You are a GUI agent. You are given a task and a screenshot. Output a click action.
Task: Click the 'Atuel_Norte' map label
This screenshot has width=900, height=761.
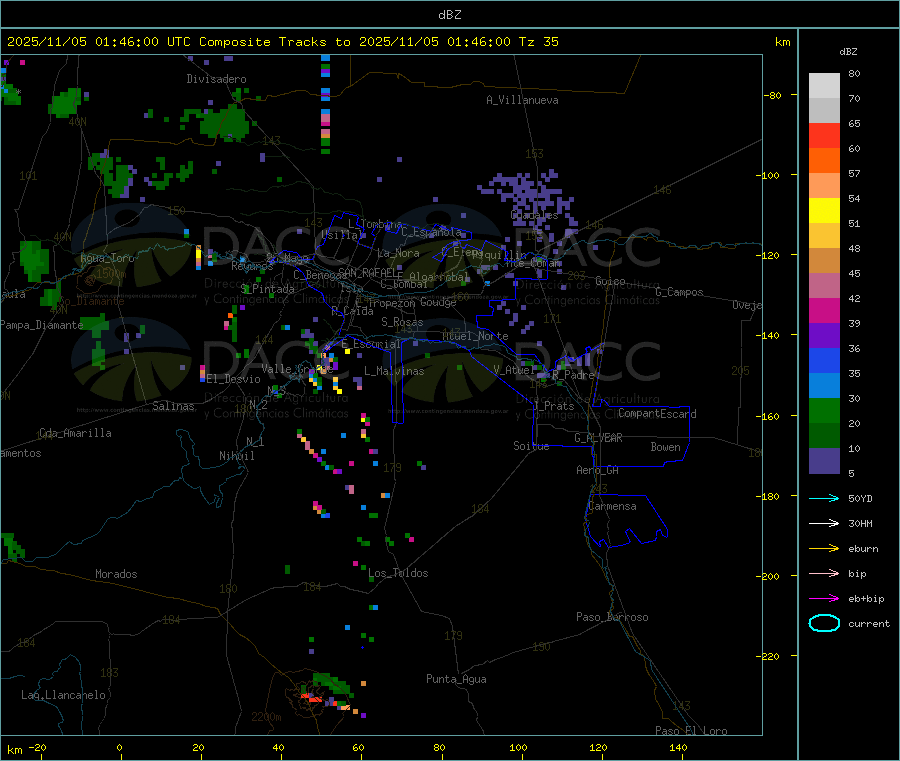pyautogui.click(x=475, y=336)
